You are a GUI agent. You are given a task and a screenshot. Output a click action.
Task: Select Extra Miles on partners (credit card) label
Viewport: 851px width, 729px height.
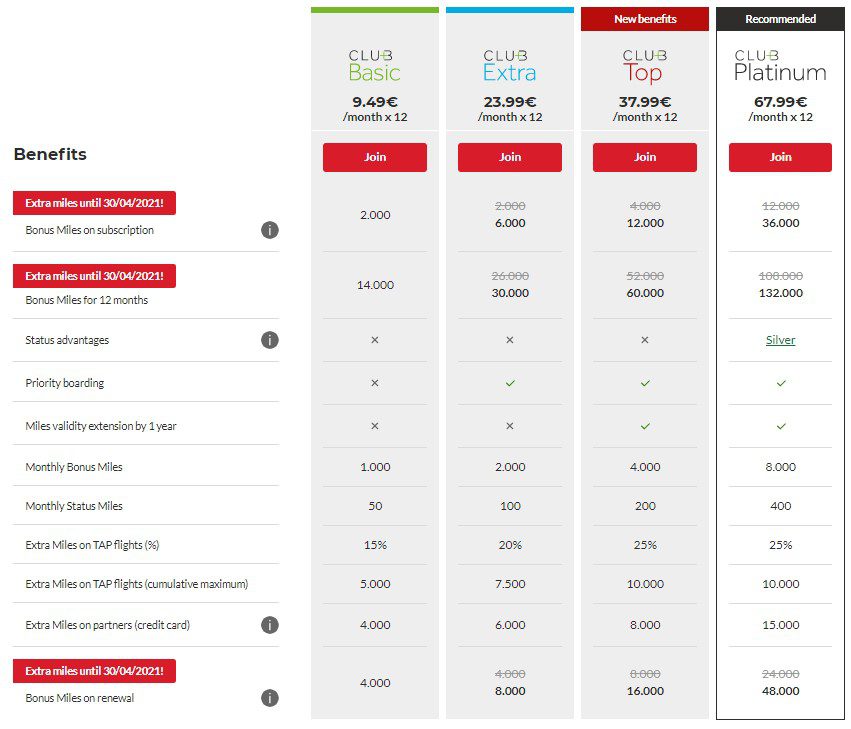(x=107, y=625)
